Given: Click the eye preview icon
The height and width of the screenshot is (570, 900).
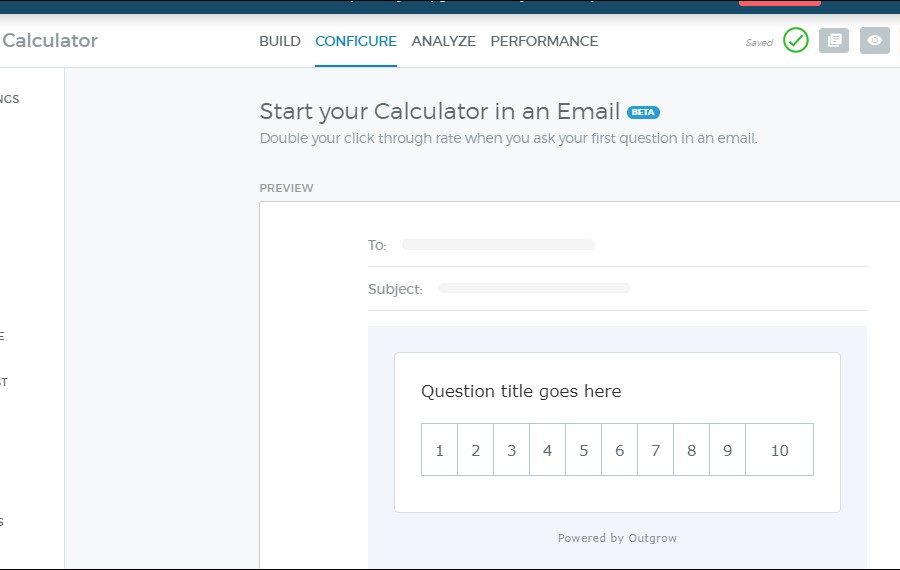Looking at the screenshot, I should [x=875, y=41].
